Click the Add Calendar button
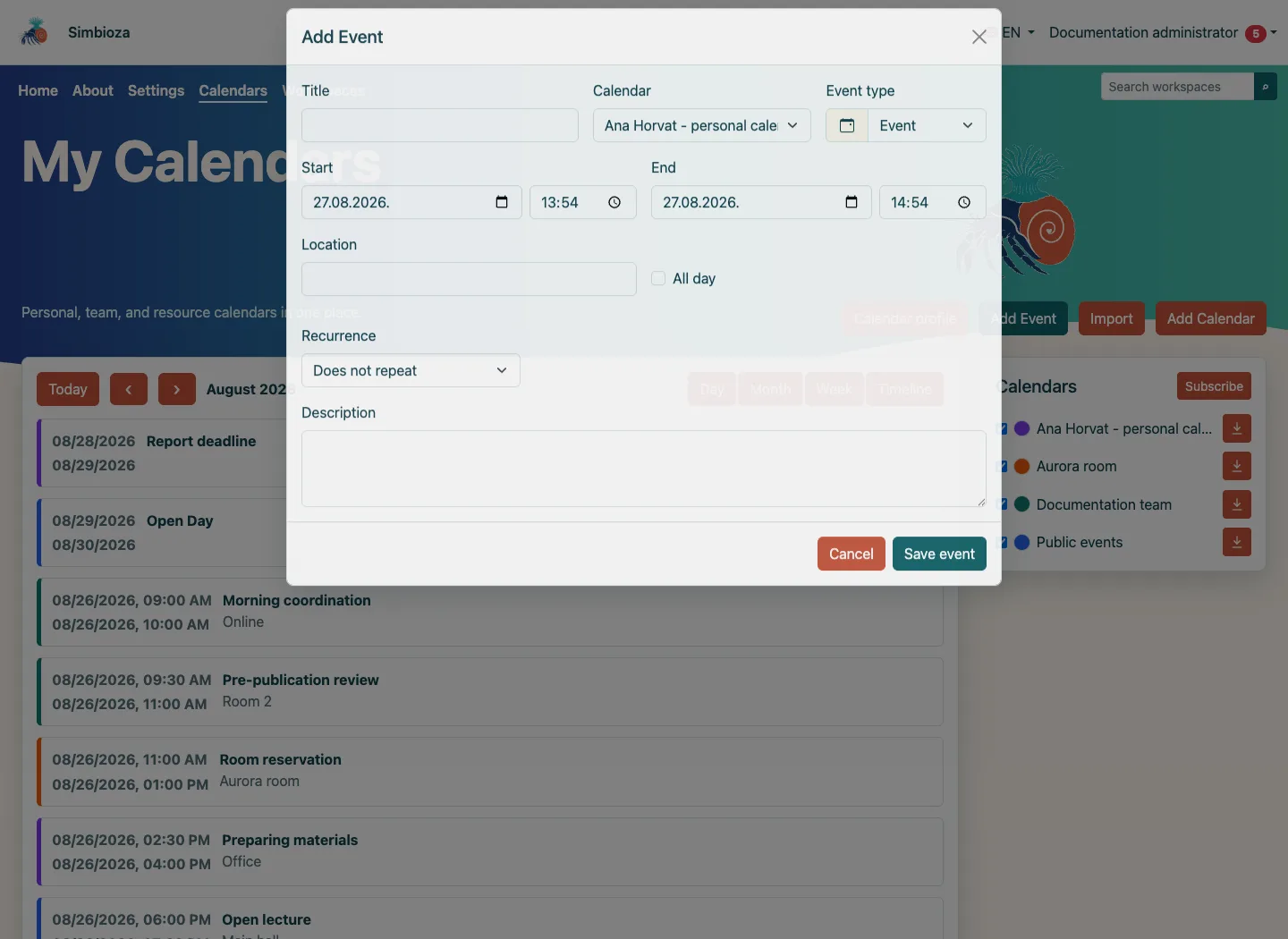Image resolution: width=1288 pixels, height=939 pixels. (1211, 318)
